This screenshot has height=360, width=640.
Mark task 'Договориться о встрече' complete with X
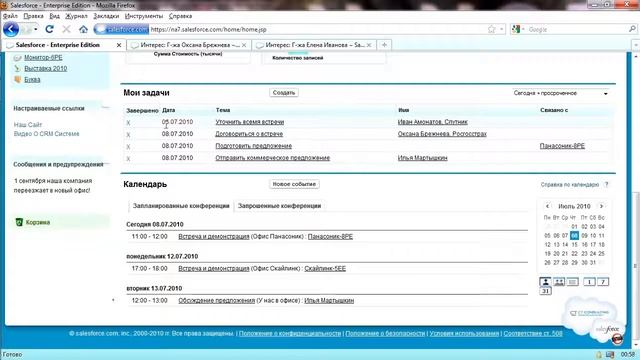tap(128, 134)
